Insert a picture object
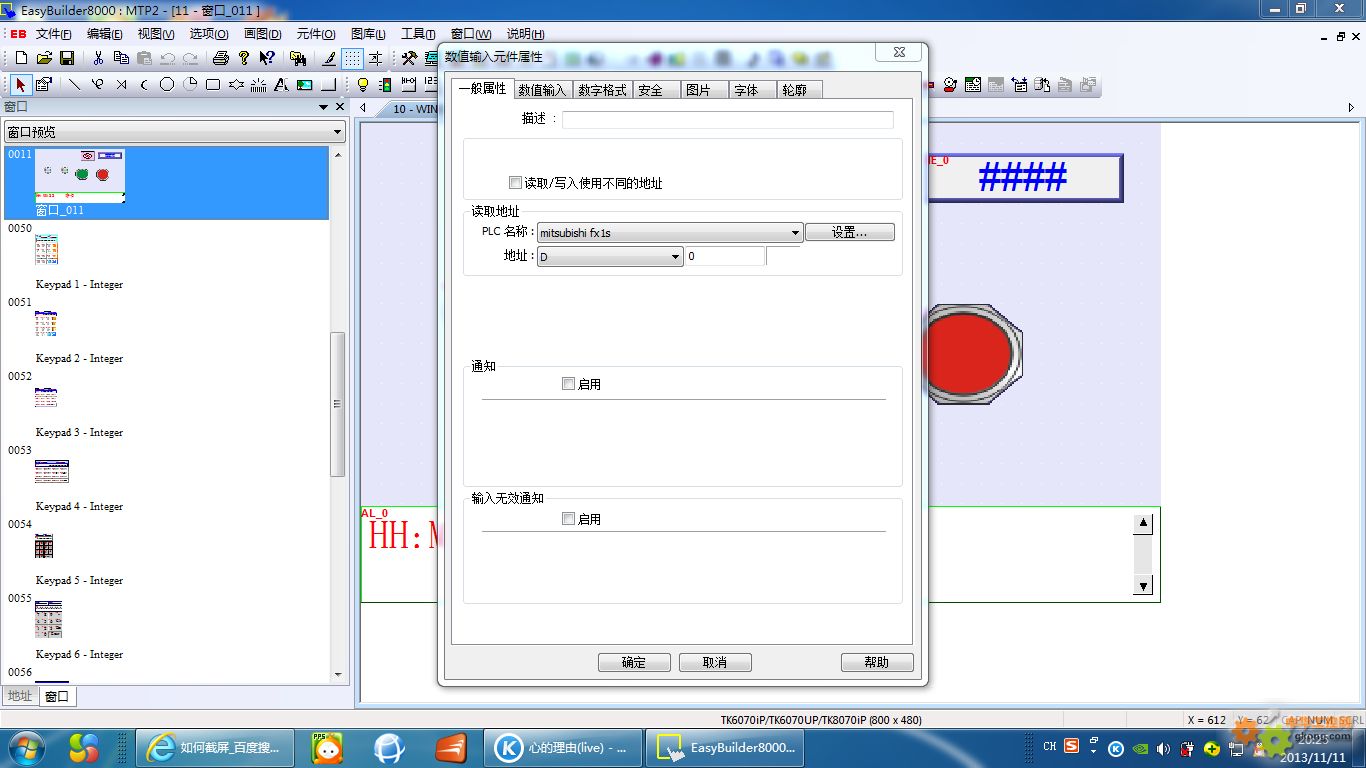1366x768 pixels. [304, 85]
